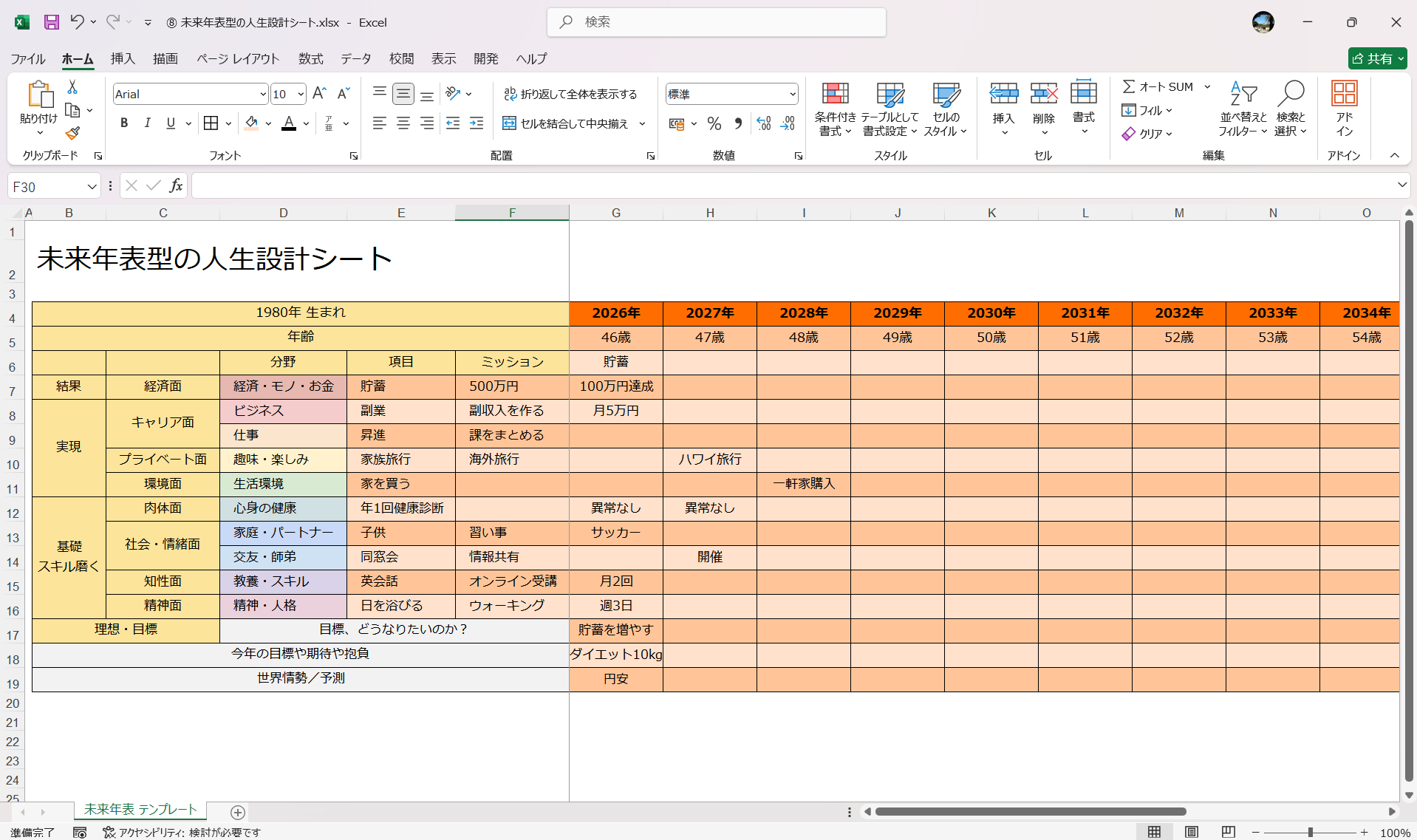Open the font size dropdown
The height and width of the screenshot is (840, 1417).
300,94
